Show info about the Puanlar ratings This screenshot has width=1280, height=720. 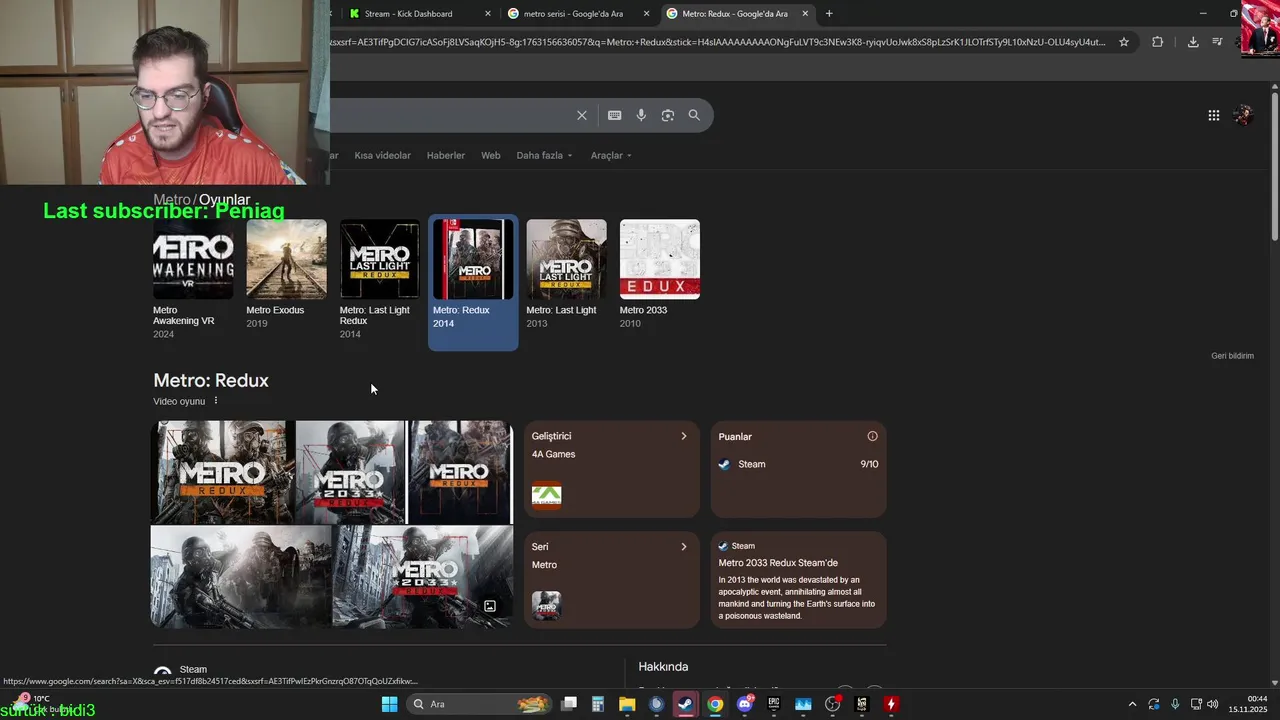pyautogui.click(x=872, y=436)
